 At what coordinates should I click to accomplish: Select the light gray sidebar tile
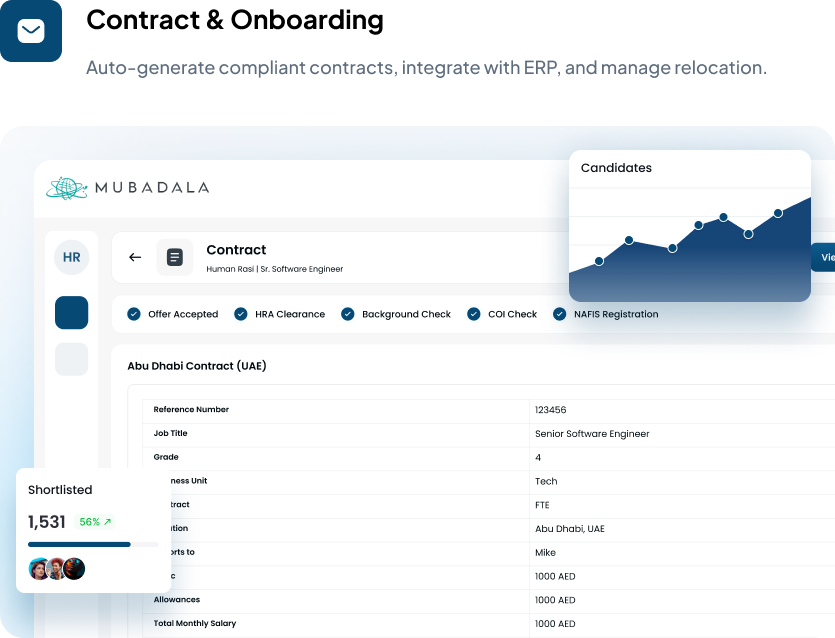click(x=71, y=359)
